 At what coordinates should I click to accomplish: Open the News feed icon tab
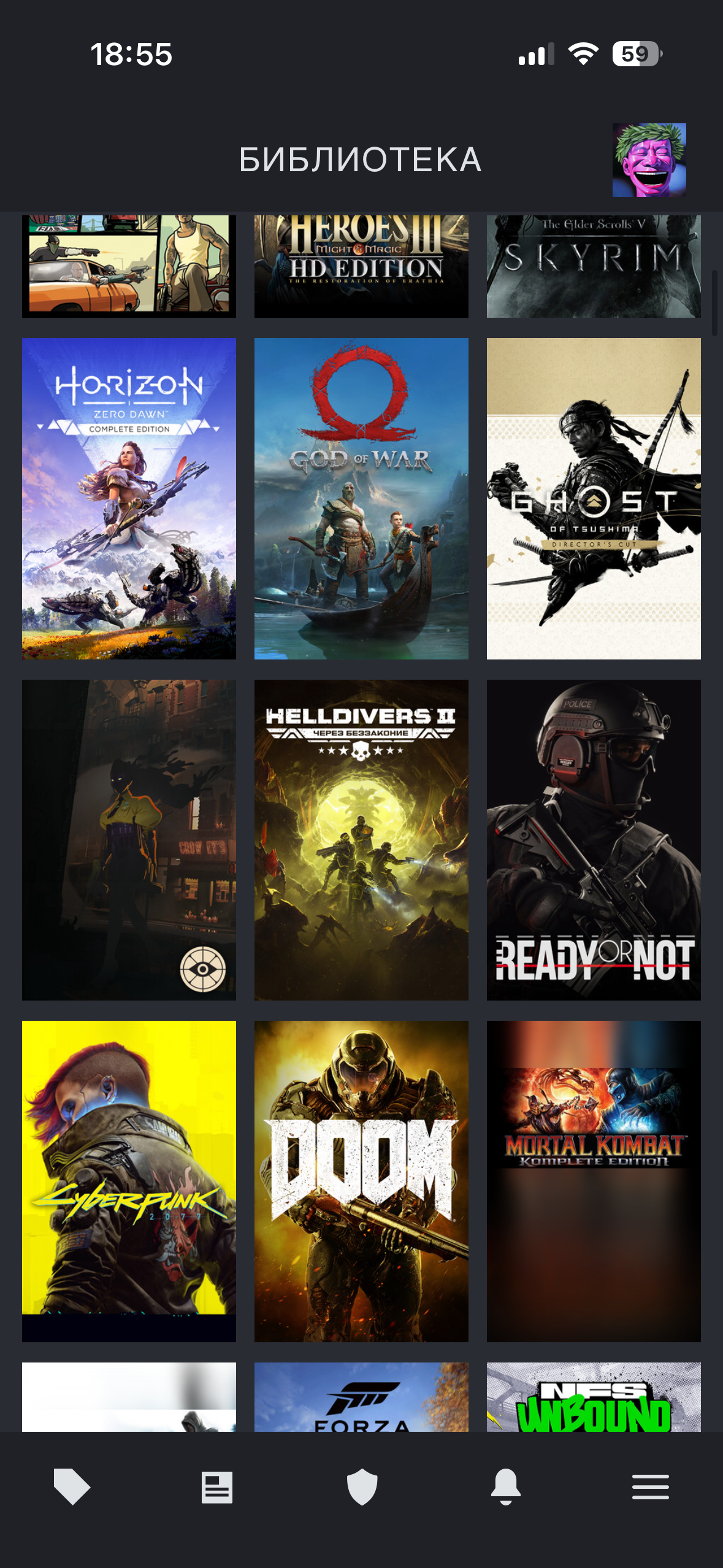pyautogui.click(x=217, y=1487)
